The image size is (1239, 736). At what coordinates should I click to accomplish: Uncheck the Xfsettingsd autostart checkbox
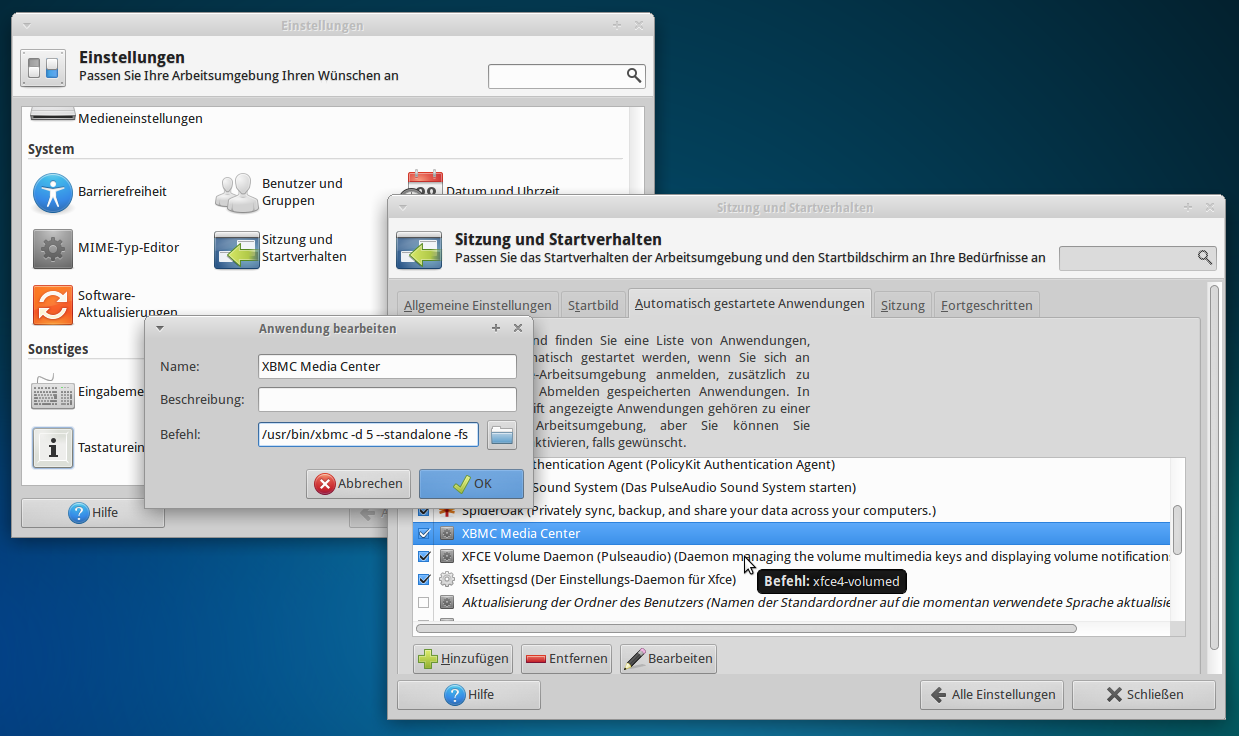tap(424, 580)
